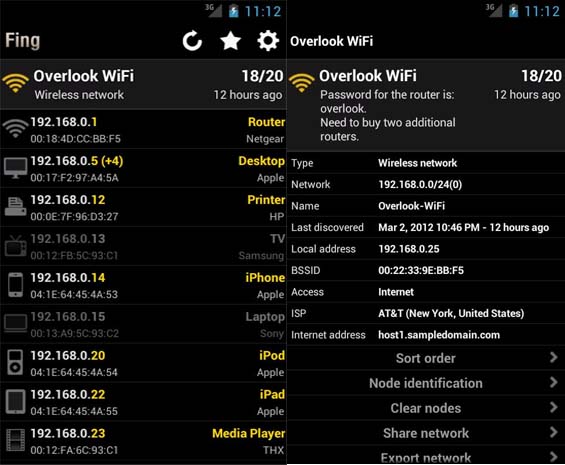Tap the iPod icon for 192.168.0.20

point(15,363)
